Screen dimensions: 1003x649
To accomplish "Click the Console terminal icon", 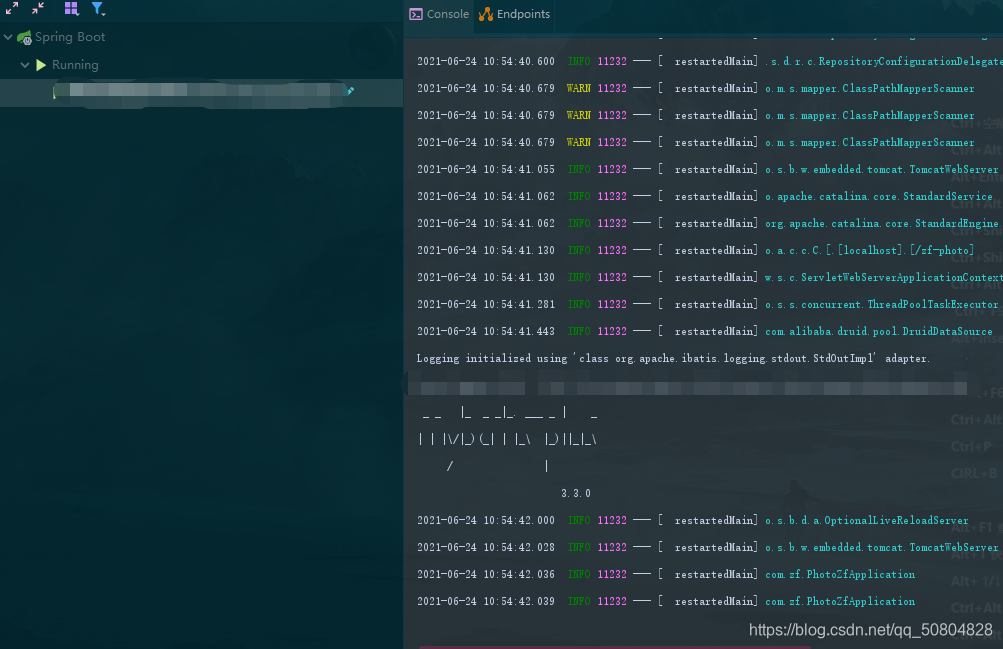I will tap(414, 14).
